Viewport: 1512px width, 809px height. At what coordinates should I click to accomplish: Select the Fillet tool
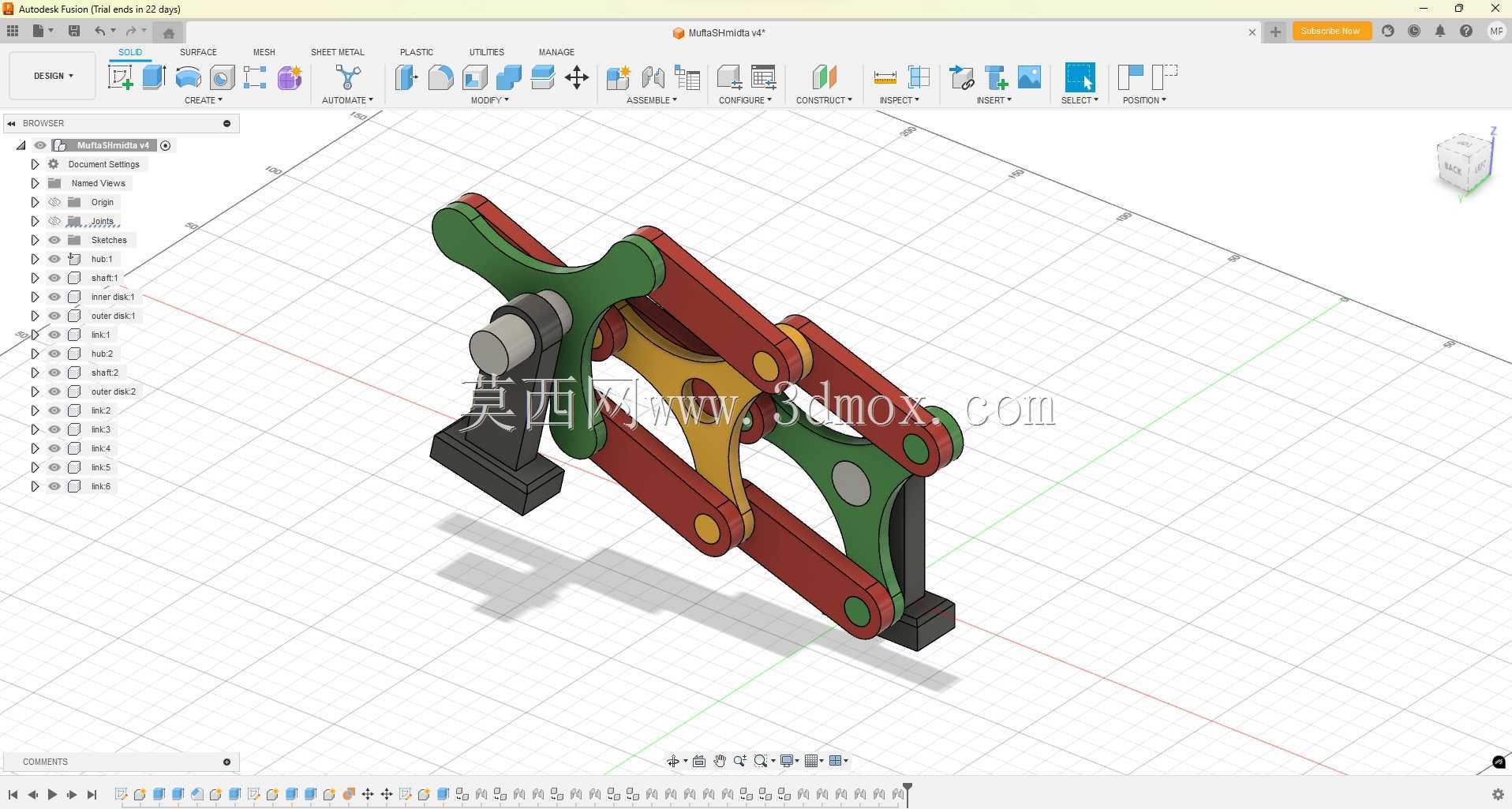(440, 77)
